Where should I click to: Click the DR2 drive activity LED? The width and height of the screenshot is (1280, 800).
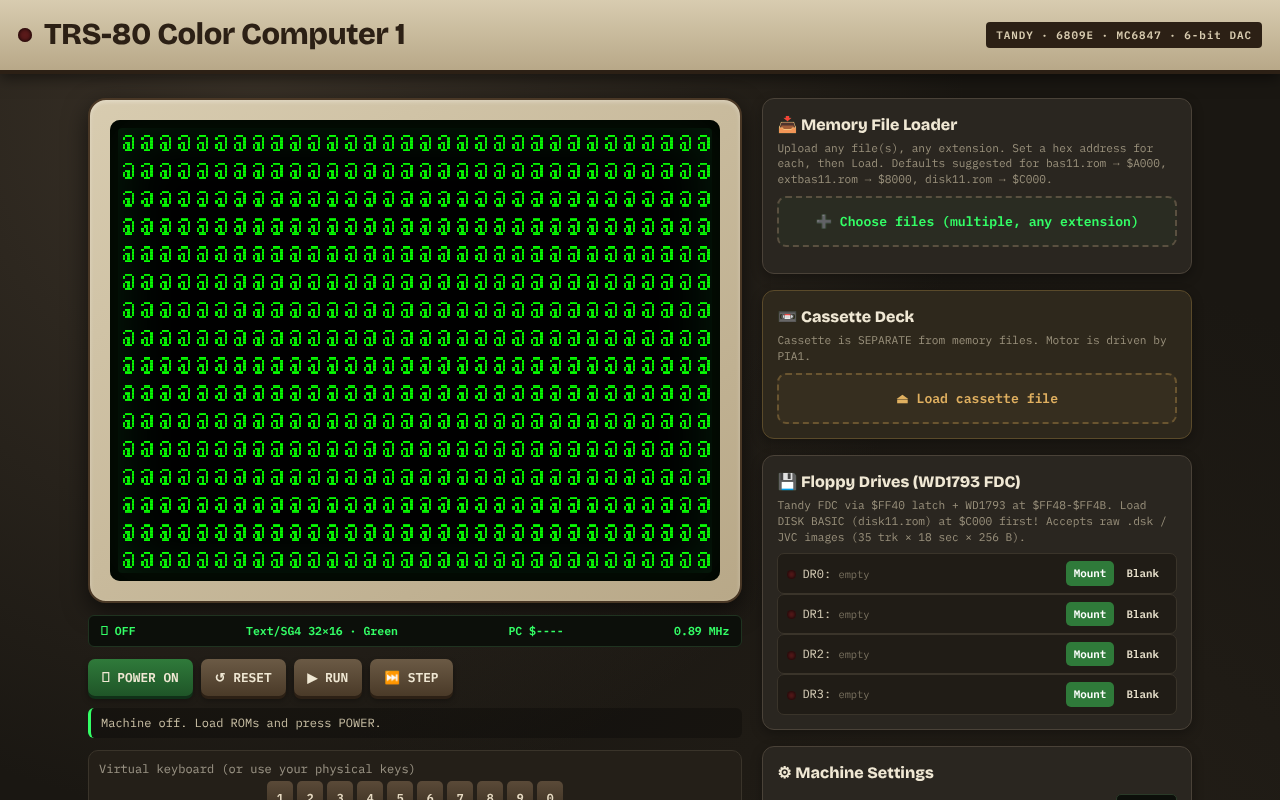click(x=791, y=655)
